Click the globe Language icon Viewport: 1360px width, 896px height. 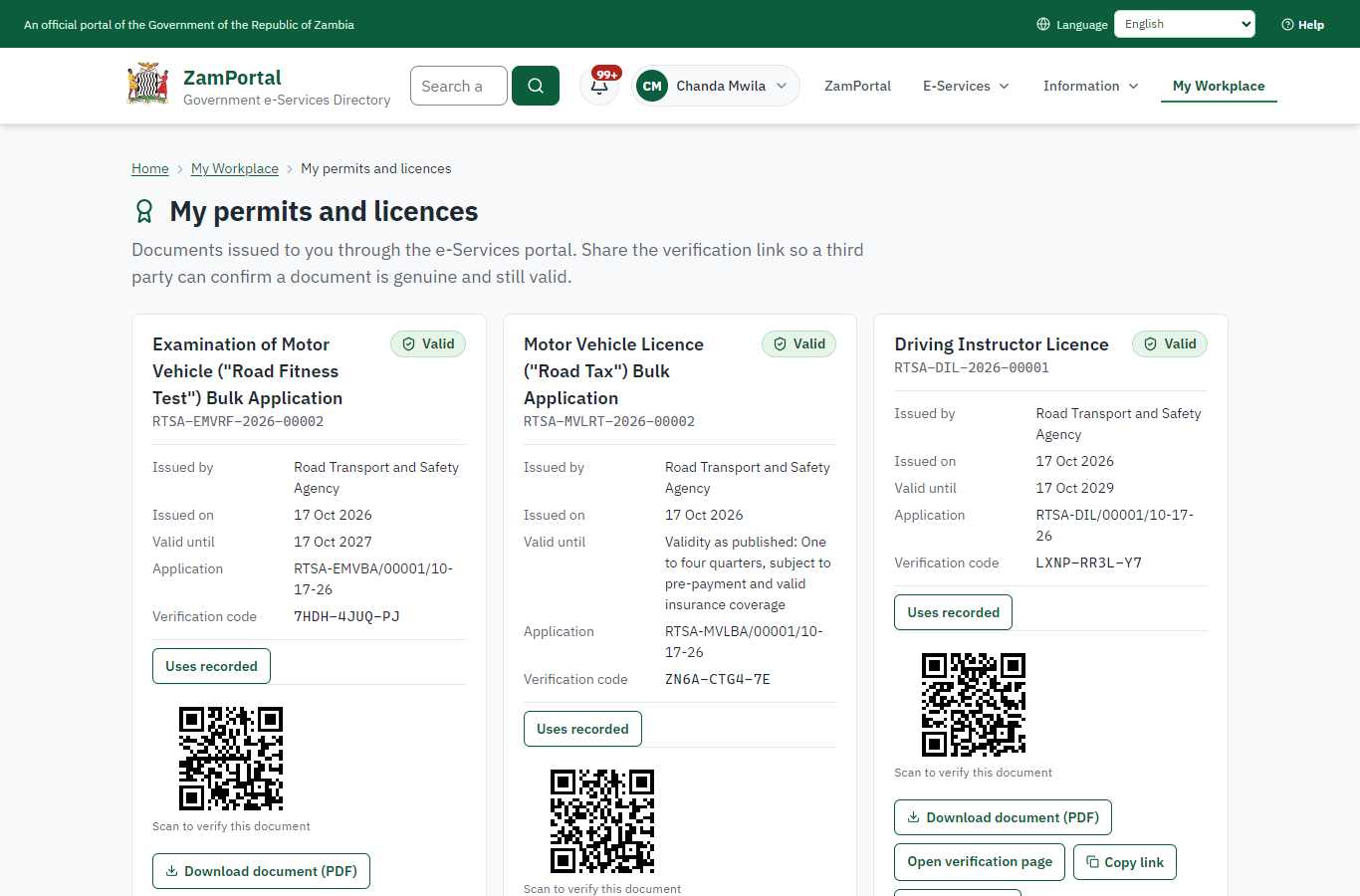[1043, 24]
